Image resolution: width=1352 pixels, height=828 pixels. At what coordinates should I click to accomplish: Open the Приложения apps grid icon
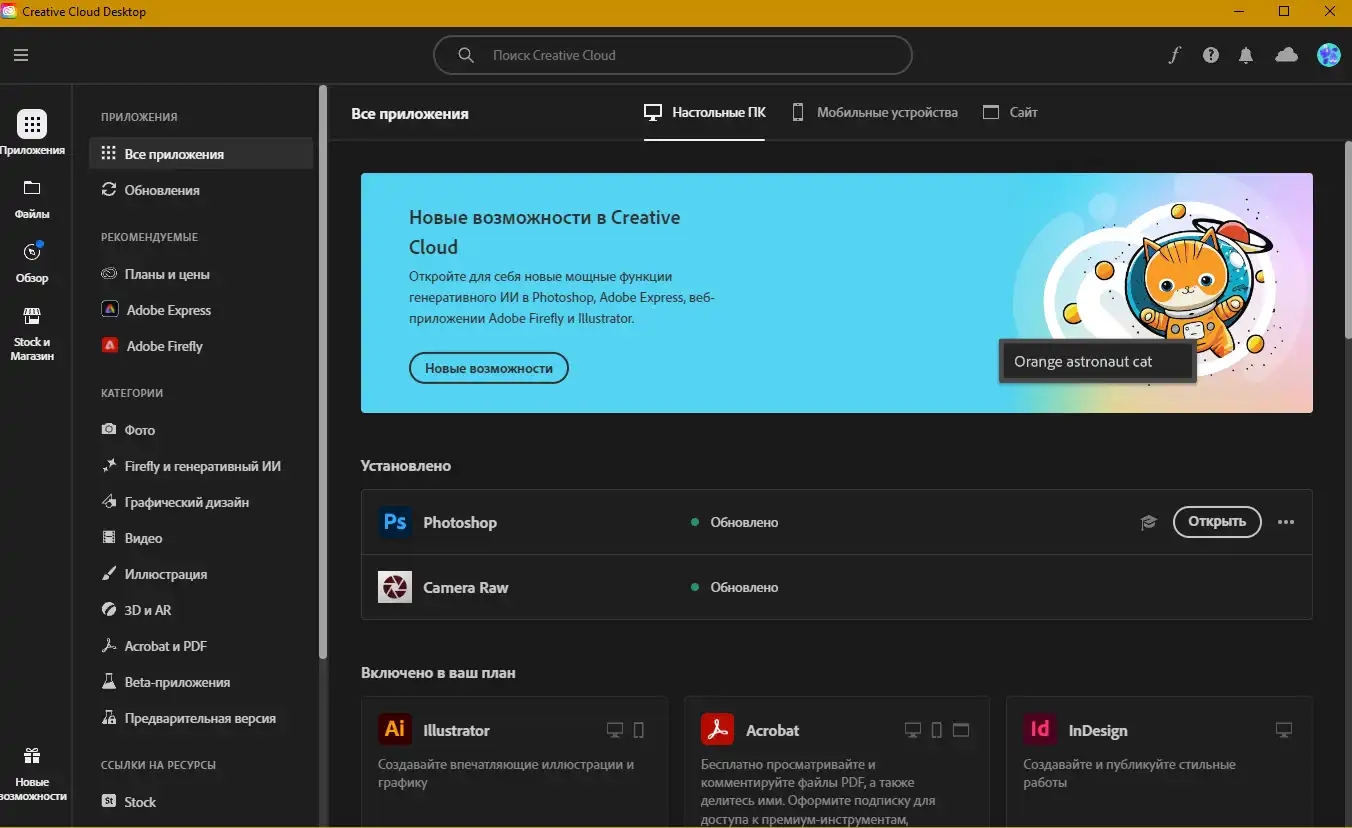click(32, 124)
